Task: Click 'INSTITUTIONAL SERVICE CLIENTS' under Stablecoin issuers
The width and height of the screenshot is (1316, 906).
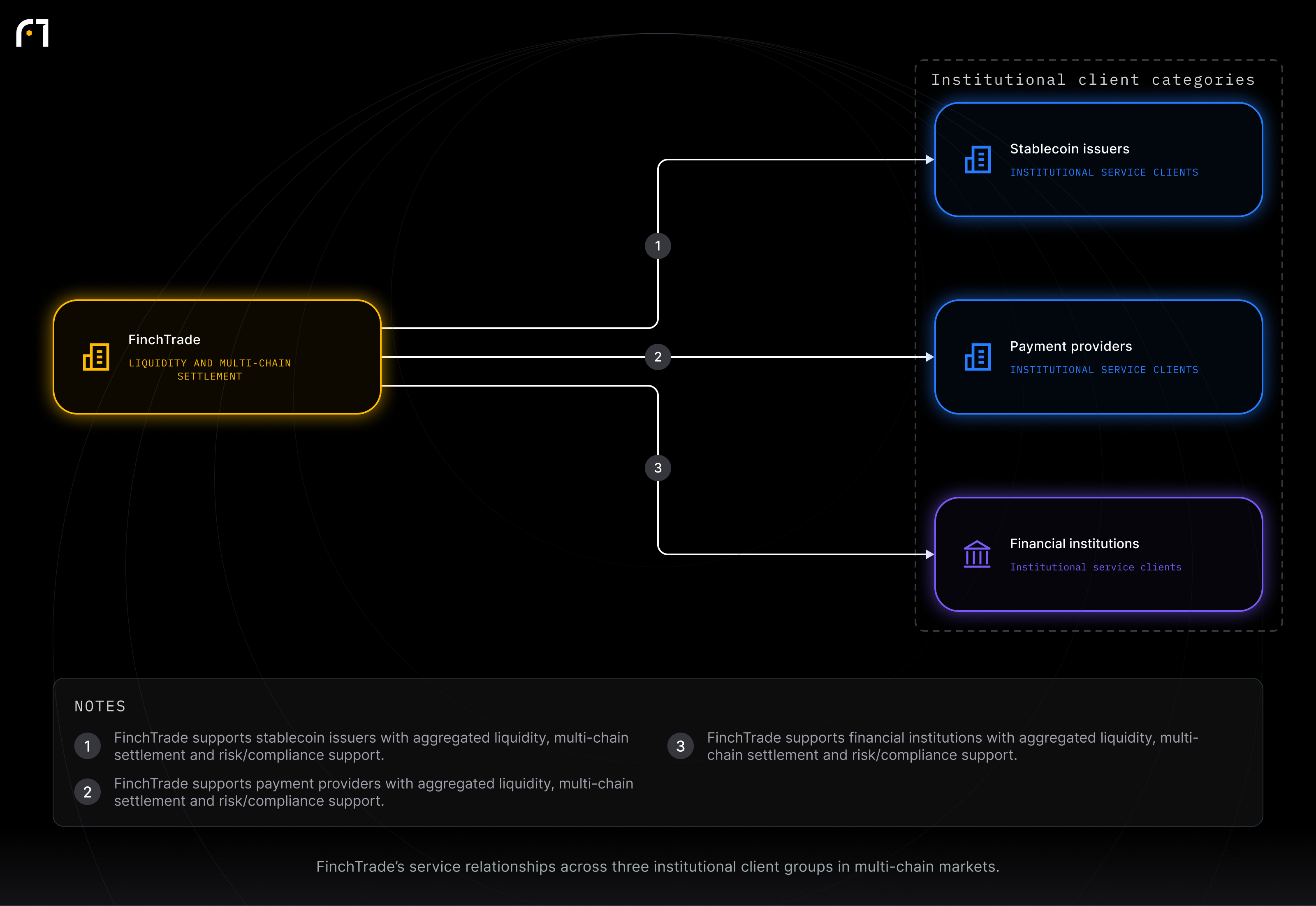Action: tap(1104, 172)
